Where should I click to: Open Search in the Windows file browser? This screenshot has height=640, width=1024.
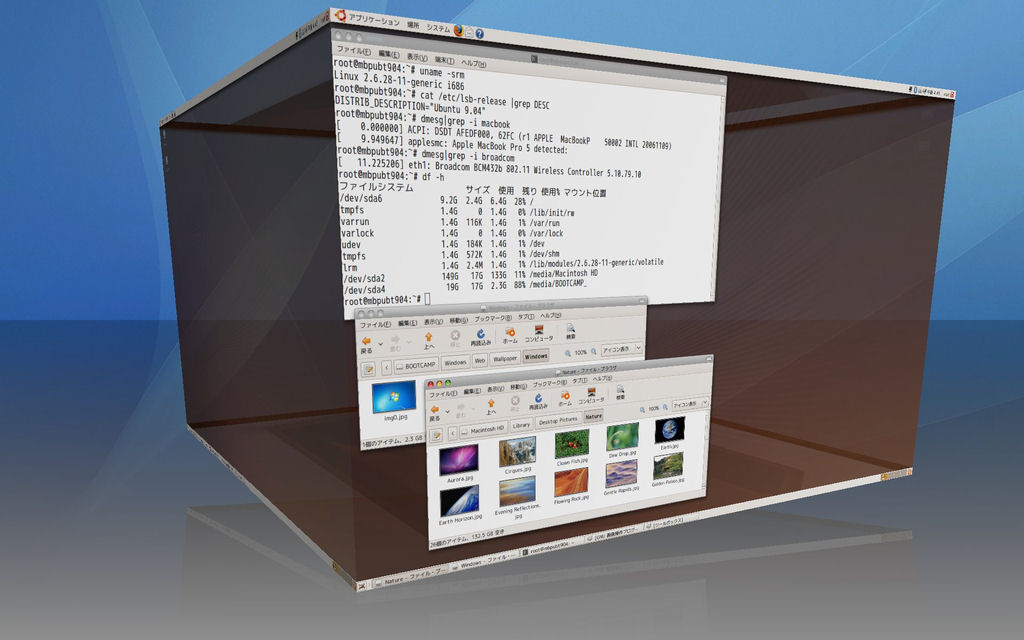pos(571,331)
